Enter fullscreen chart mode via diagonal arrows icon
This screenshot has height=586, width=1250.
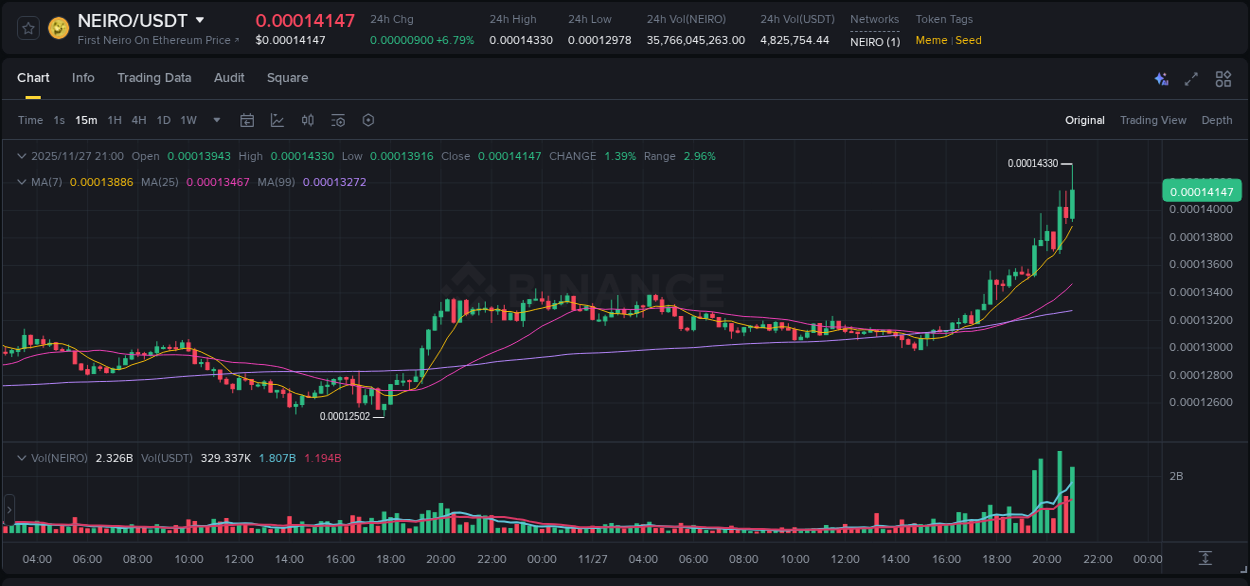tap(1191, 78)
